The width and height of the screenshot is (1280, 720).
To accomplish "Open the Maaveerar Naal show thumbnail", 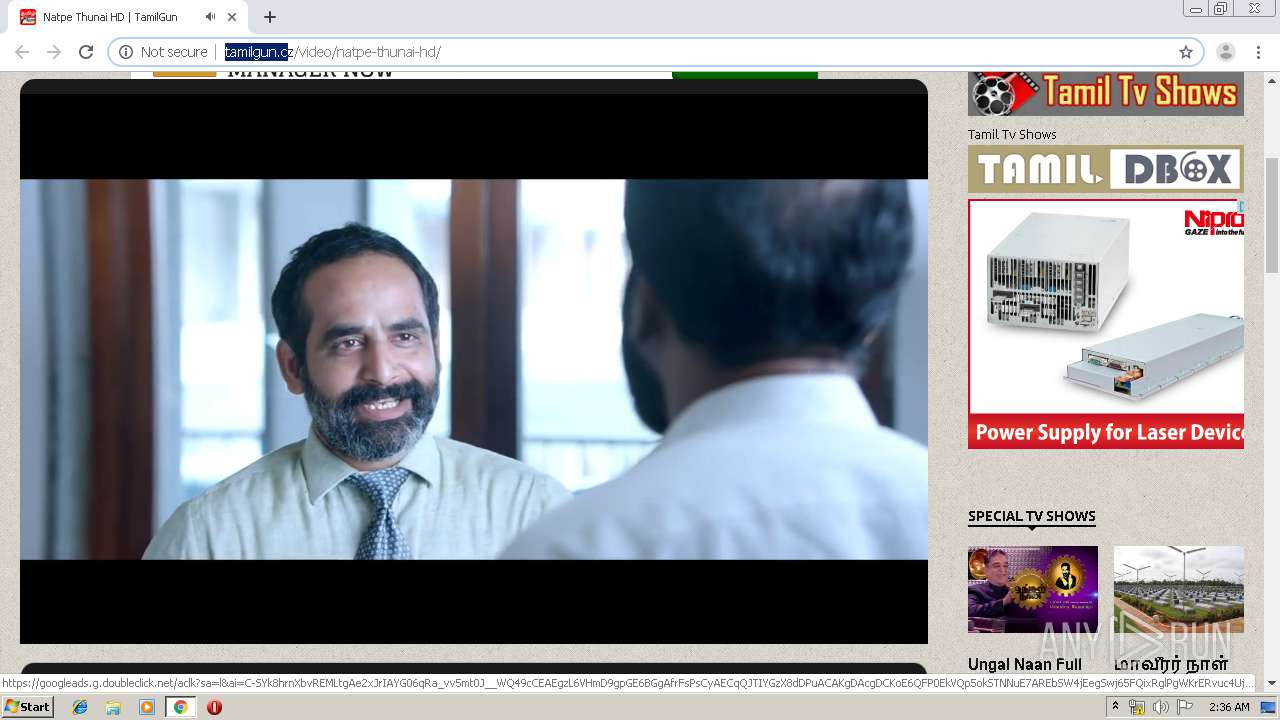I will [1179, 589].
